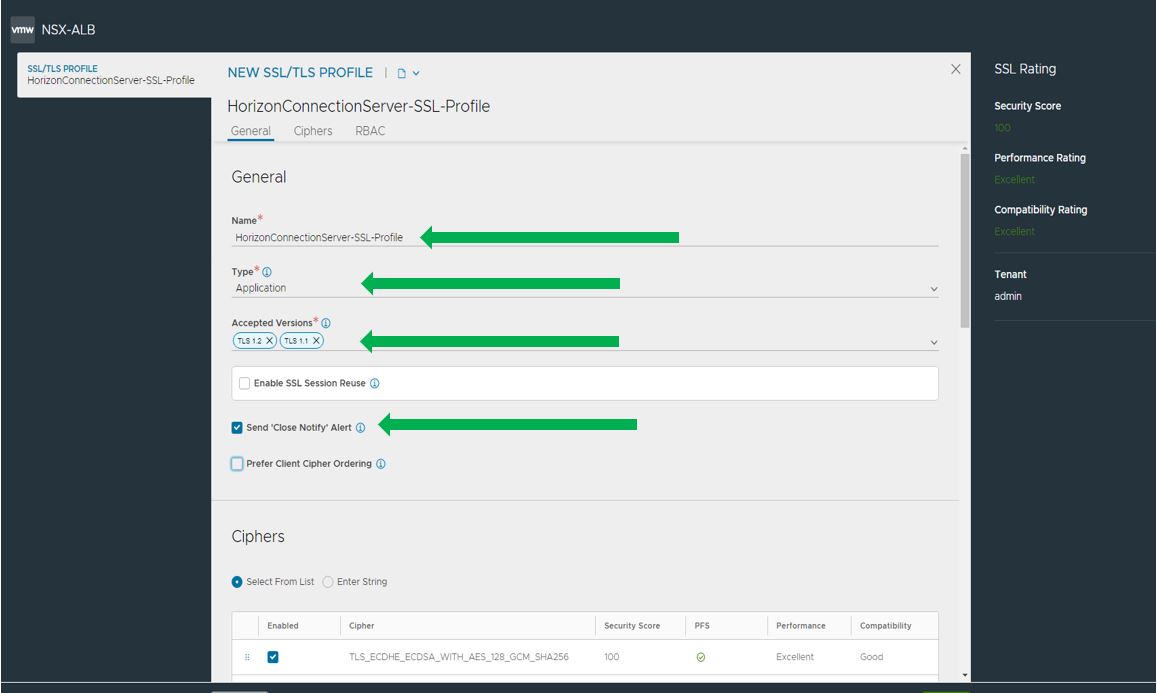
Task: Click the scrollbar down arrow
Action: pyautogui.click(x=965, y=675)
